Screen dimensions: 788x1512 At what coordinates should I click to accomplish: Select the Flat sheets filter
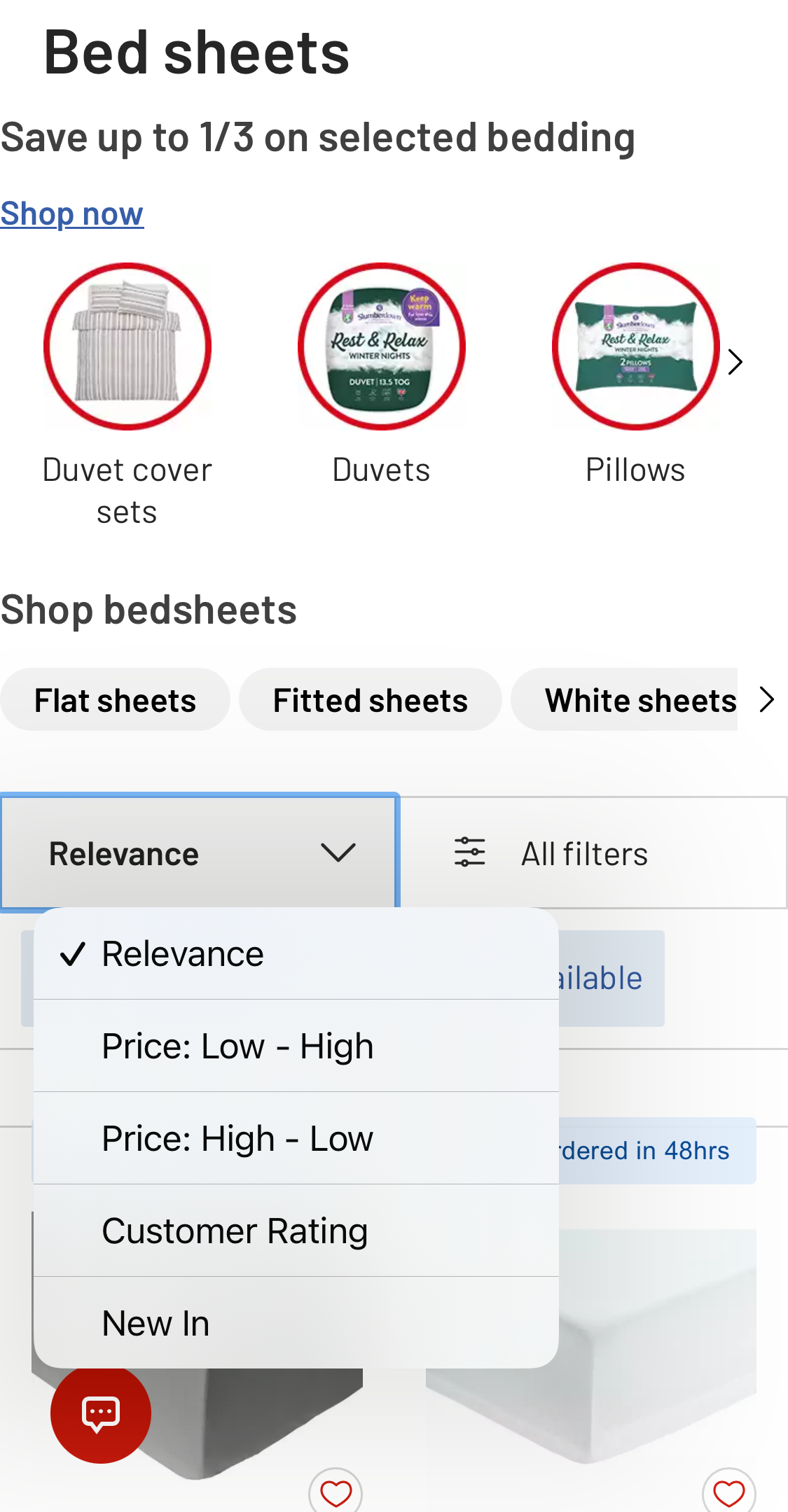coord(115,699)
